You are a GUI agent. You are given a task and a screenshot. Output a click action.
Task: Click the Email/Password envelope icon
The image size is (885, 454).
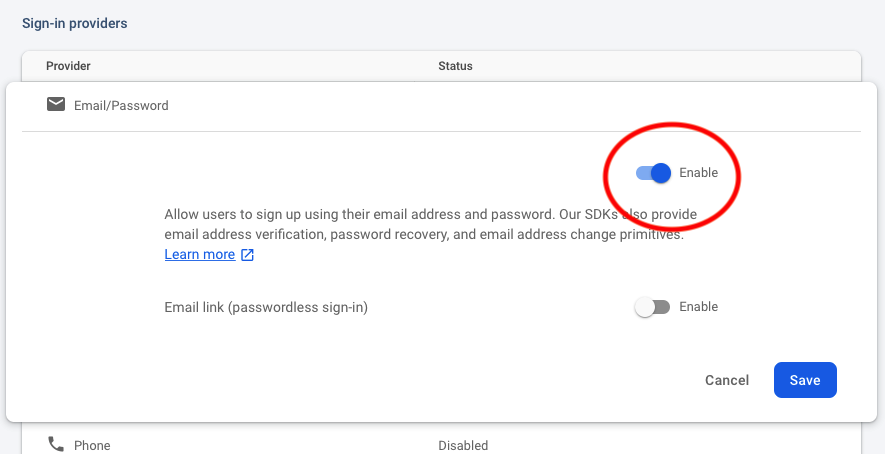[x=56, y=104]
